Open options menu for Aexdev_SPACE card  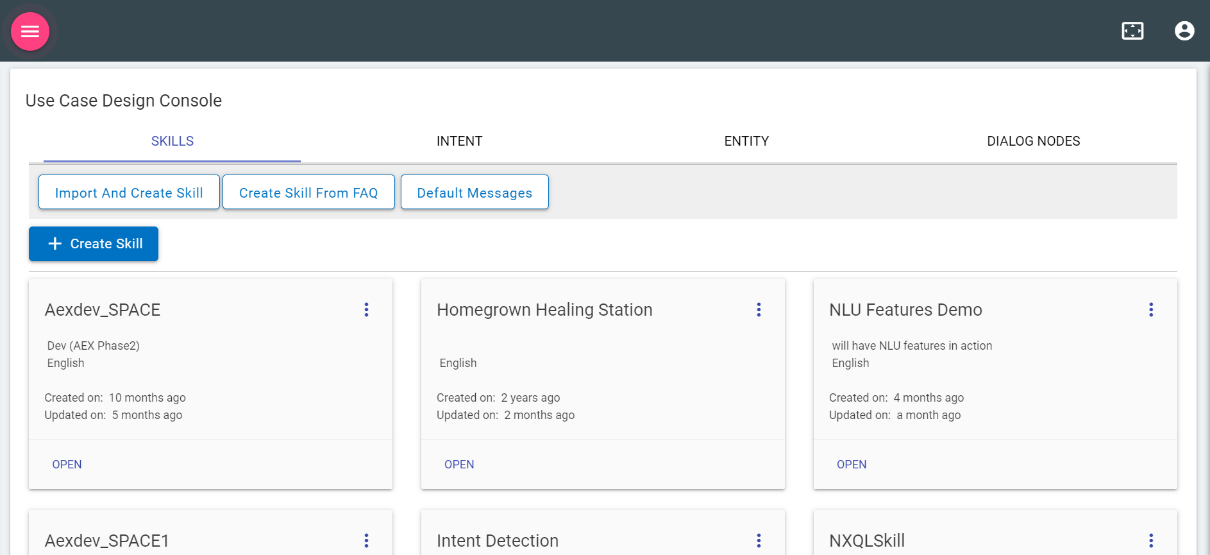[366, 310]
